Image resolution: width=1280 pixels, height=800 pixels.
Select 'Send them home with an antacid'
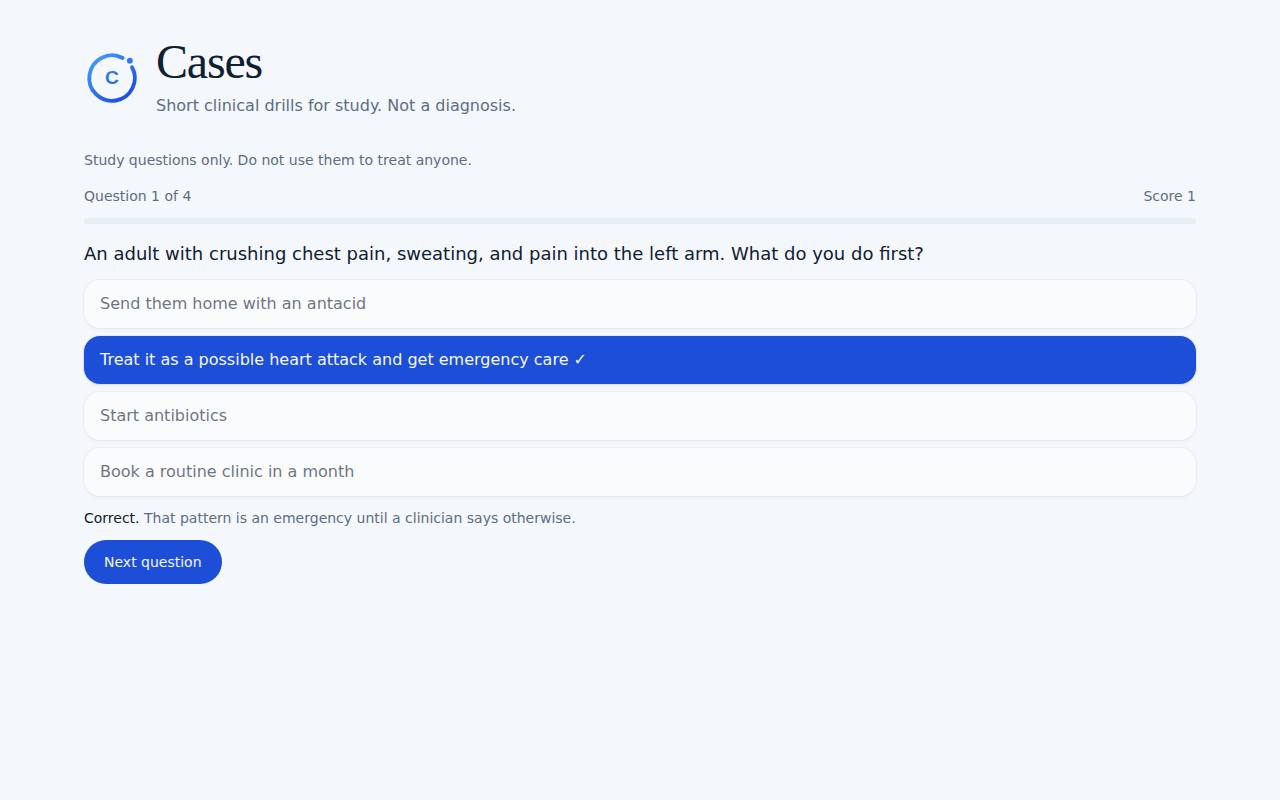click(x=640, y=304)
